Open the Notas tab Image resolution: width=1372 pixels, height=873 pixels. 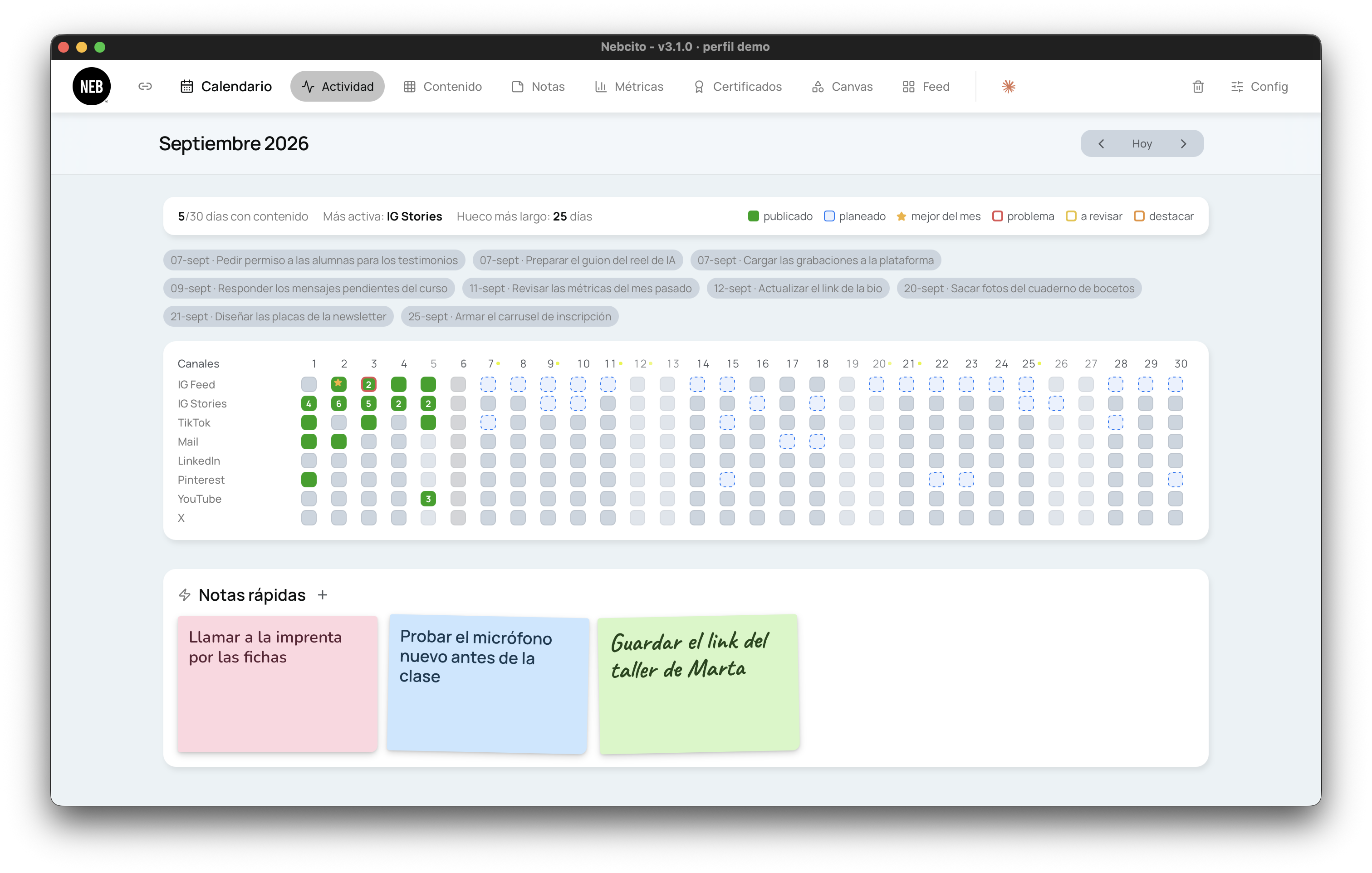tap(538, 86)
